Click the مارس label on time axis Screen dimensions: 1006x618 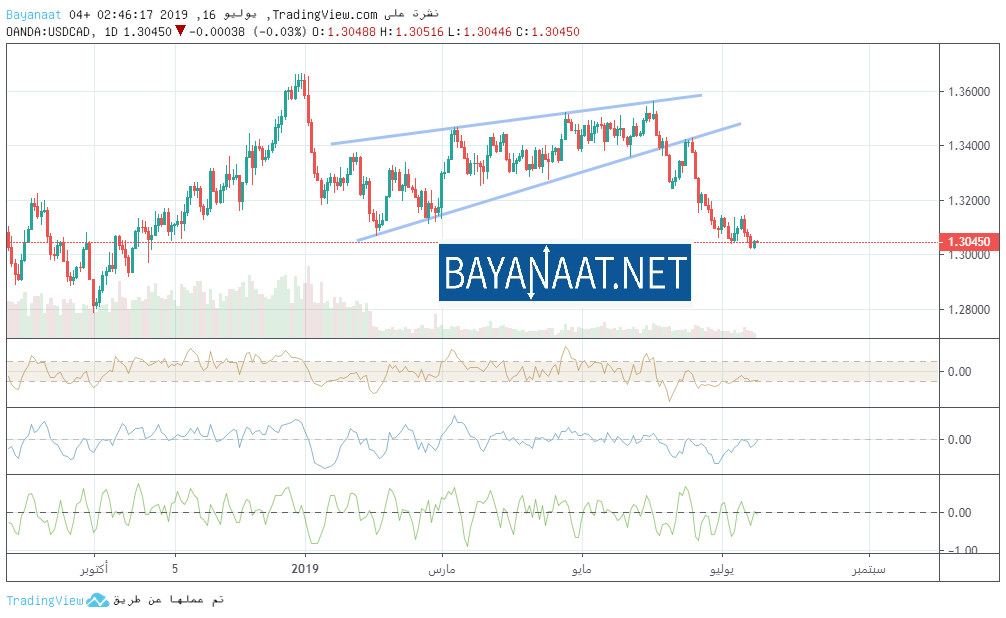[x=442, y=569]
